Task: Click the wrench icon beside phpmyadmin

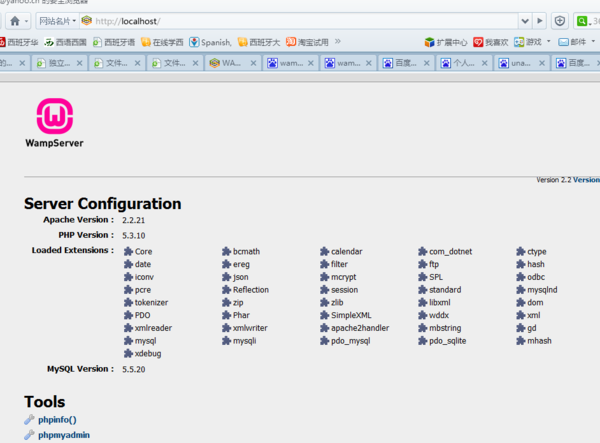Action: click(x=29, y=436)
